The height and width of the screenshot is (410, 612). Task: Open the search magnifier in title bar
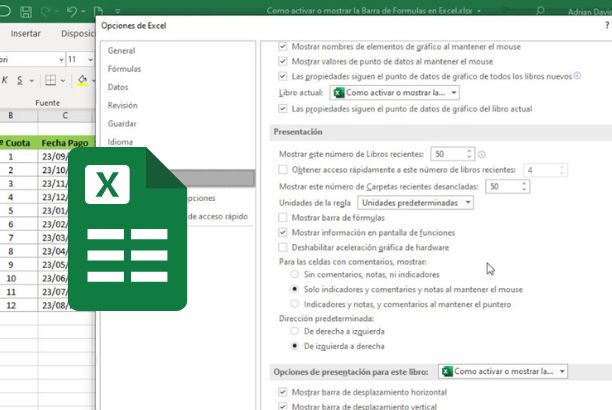(540, 11)
